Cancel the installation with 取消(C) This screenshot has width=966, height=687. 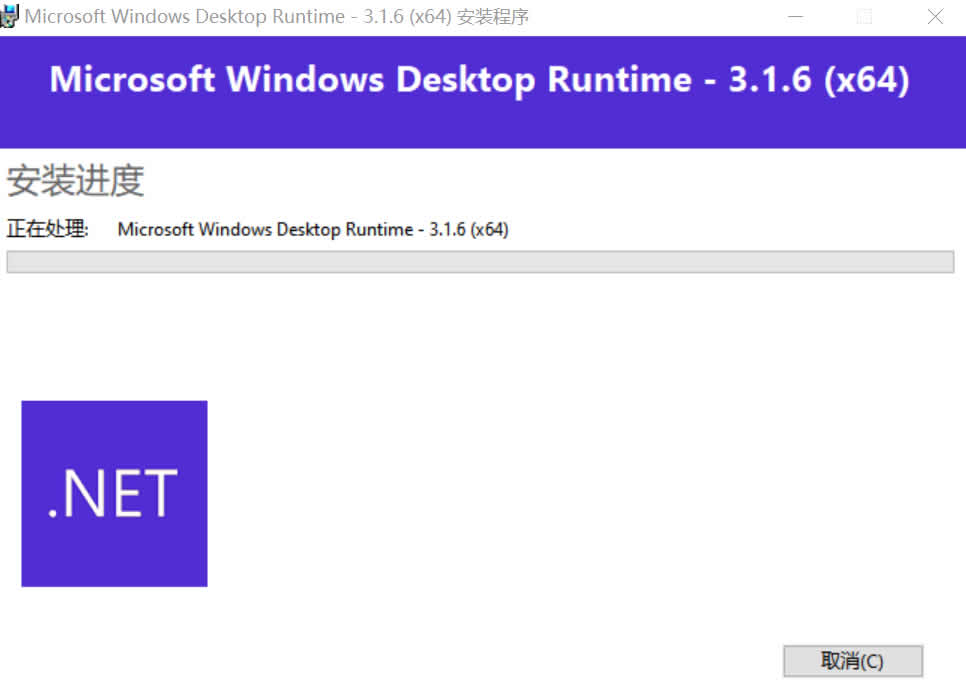click(x=853, y=661)
